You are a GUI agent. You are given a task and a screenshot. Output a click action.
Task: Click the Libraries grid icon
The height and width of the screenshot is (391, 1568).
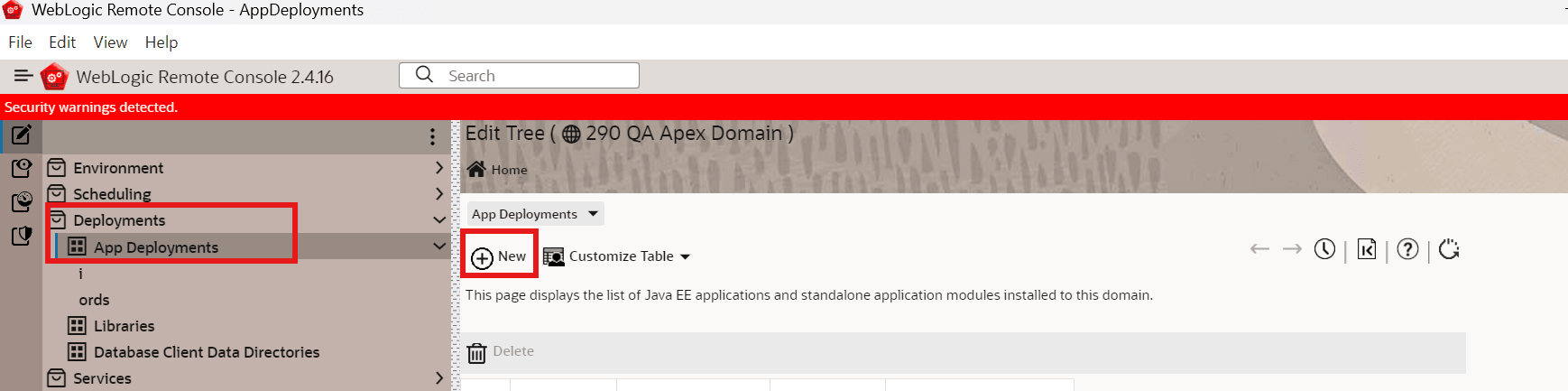point(78,326)
